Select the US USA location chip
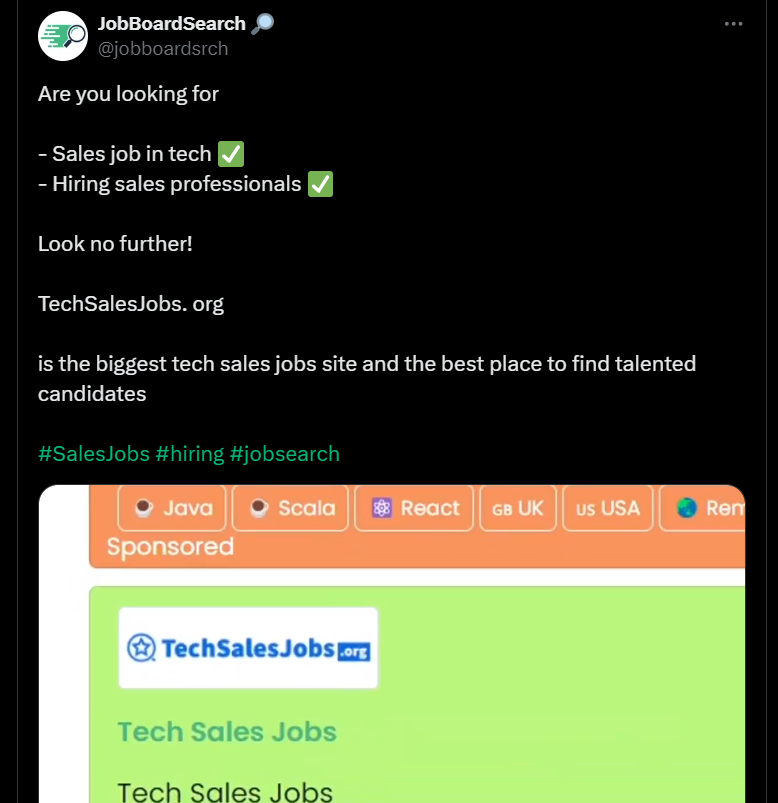 tap(608, 508)
